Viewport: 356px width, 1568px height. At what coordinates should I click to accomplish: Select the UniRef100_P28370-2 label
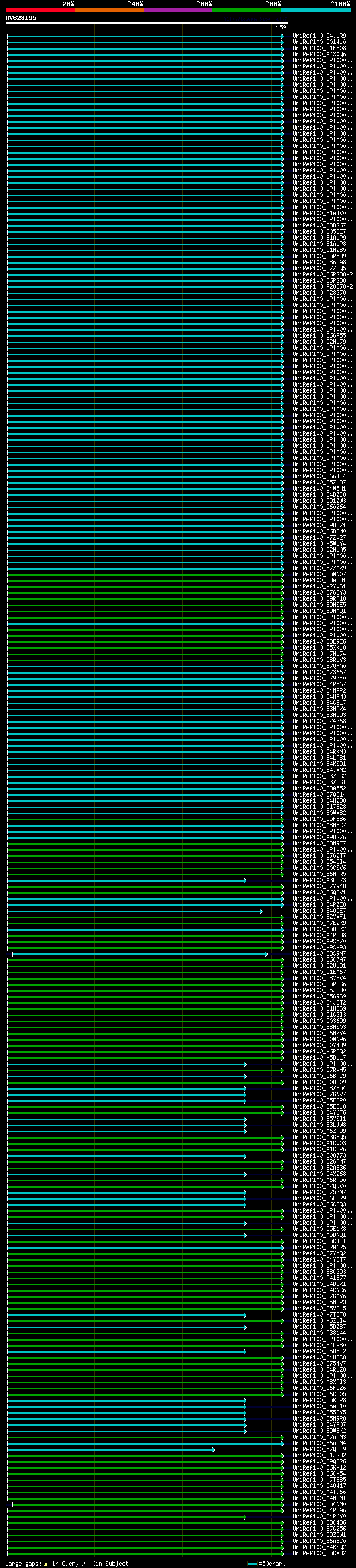point(323,286)
